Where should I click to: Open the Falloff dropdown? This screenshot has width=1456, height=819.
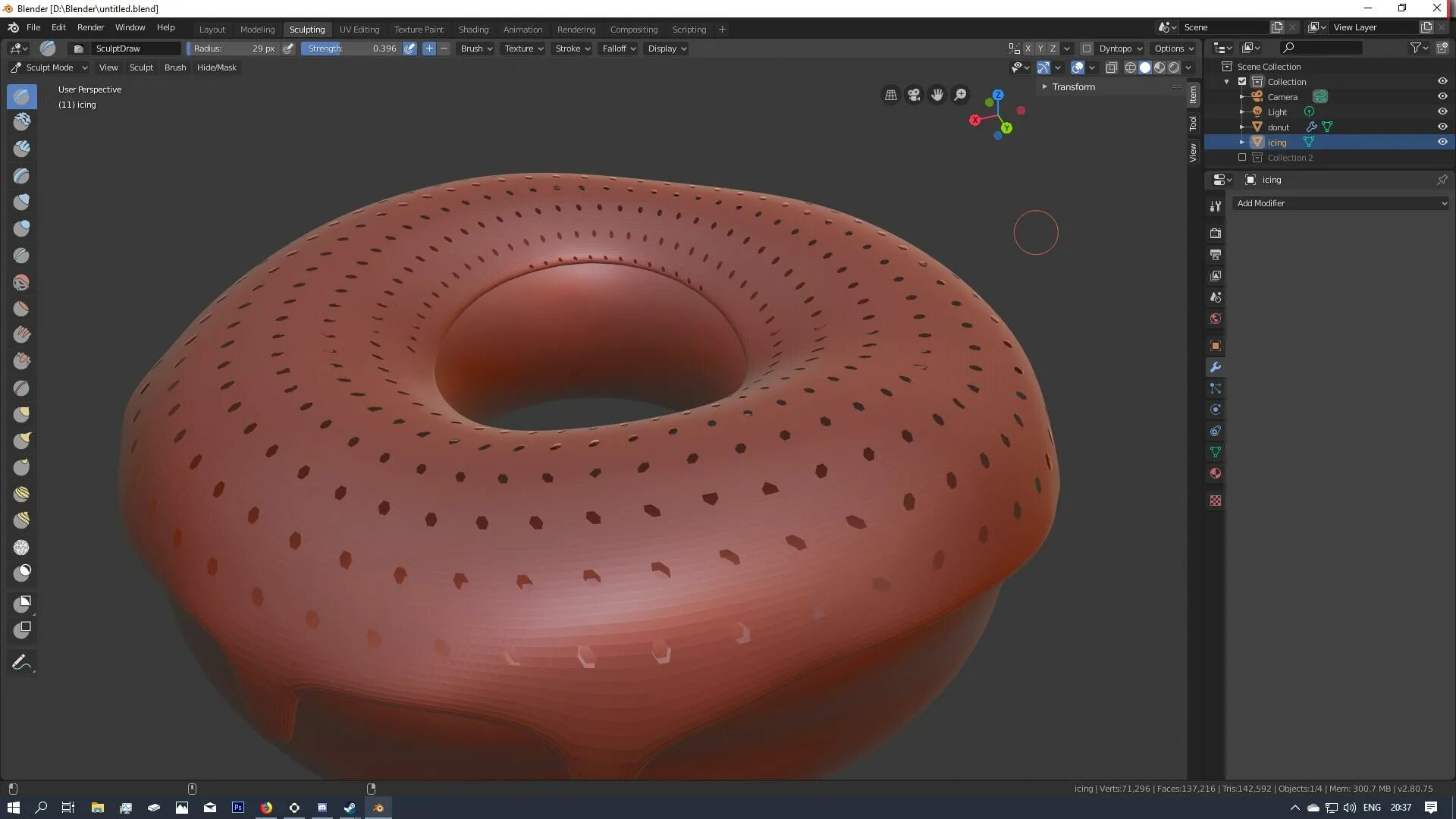619,49
